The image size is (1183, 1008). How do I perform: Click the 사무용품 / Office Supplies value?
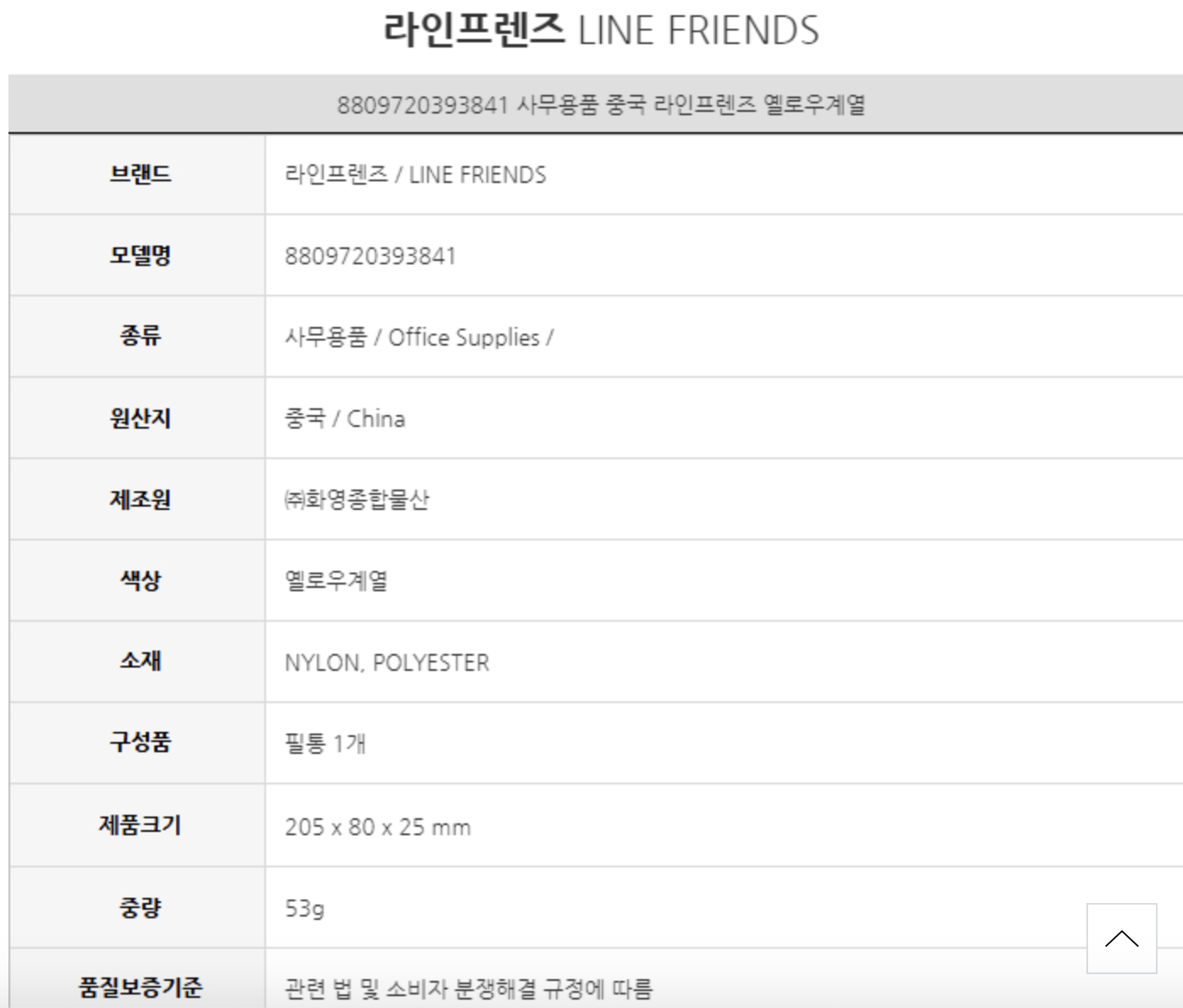tap(419, 337)
